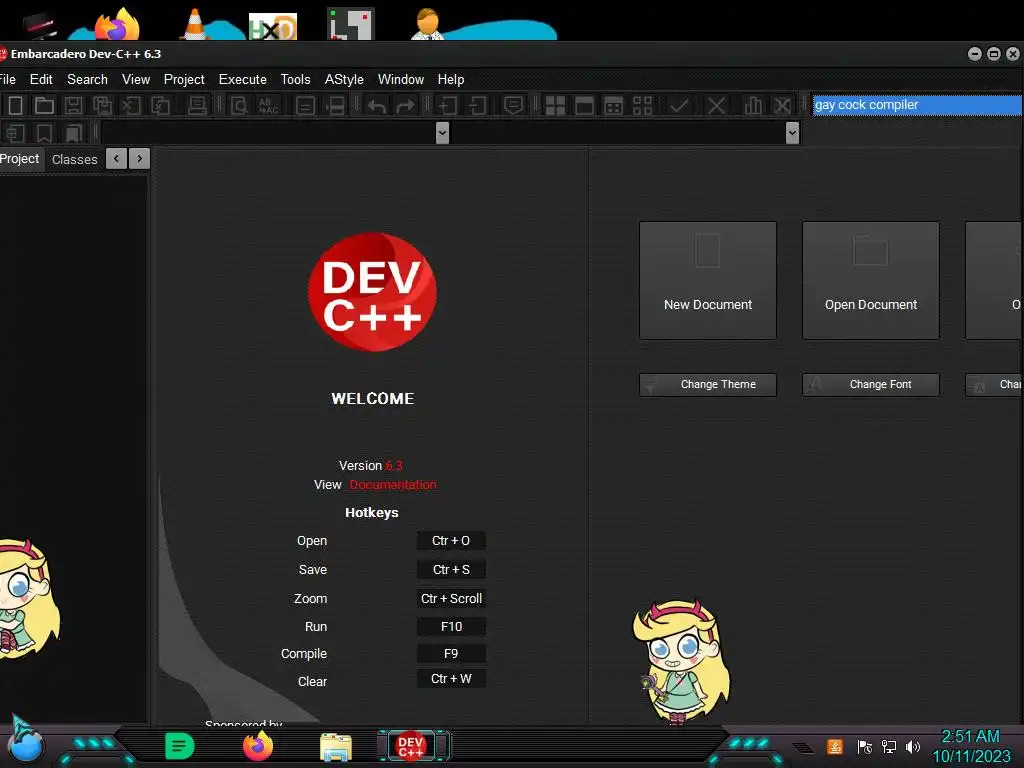Click the Delete Profiling Information icon
Viewport: 1024px width, 768px height.
[782, 105]
